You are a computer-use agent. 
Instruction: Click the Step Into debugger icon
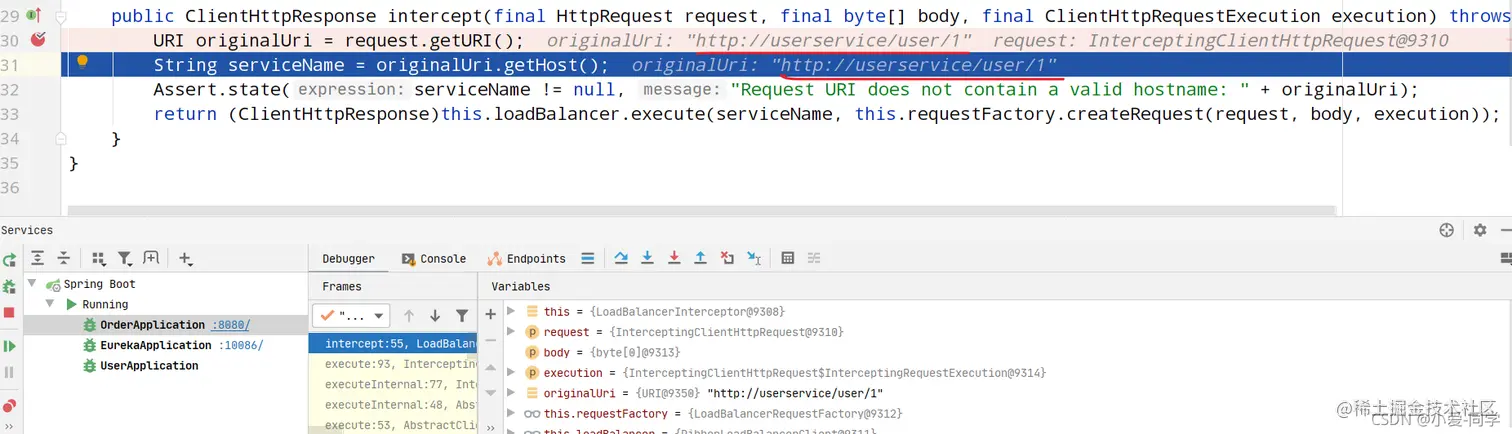click(x=647, y=258)
